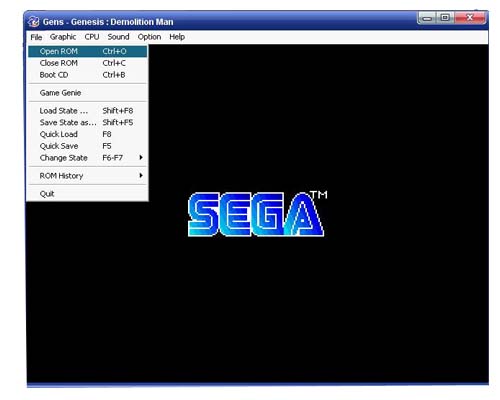Choose Load State menu item

[x=87, y=111]
